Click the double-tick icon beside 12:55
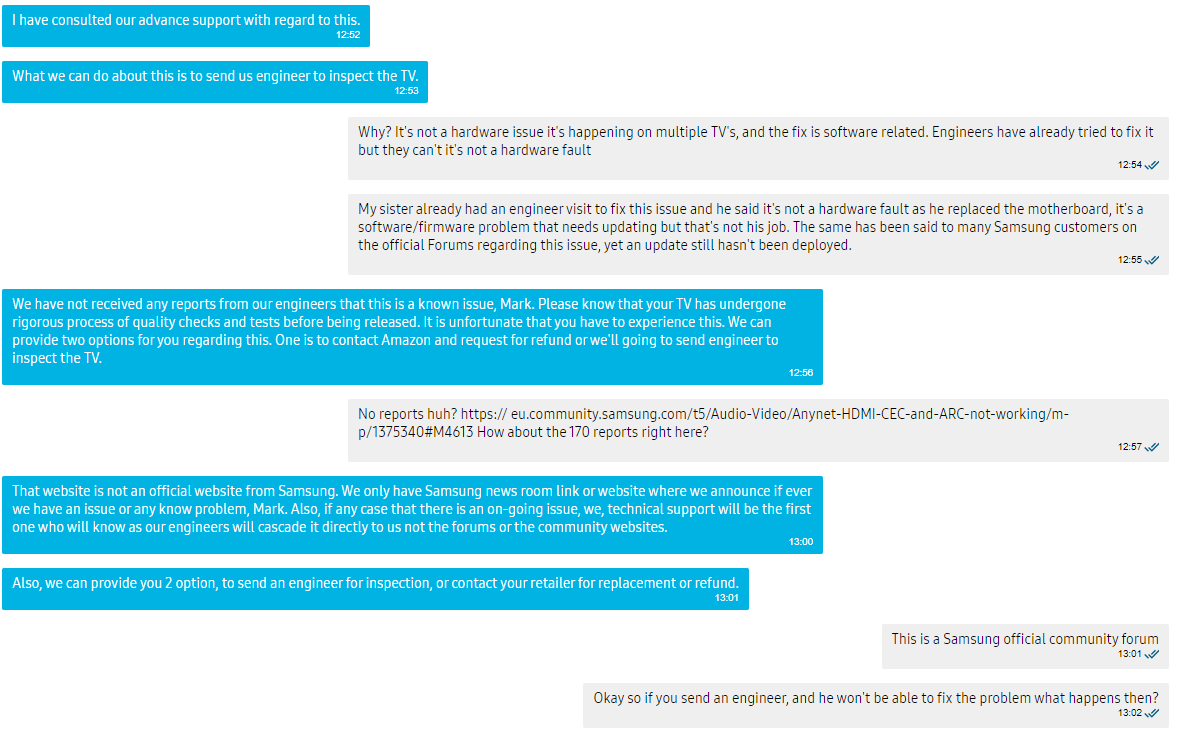Image resolution: width=1179 pixels, height=742 pixels. [1152, 260]
